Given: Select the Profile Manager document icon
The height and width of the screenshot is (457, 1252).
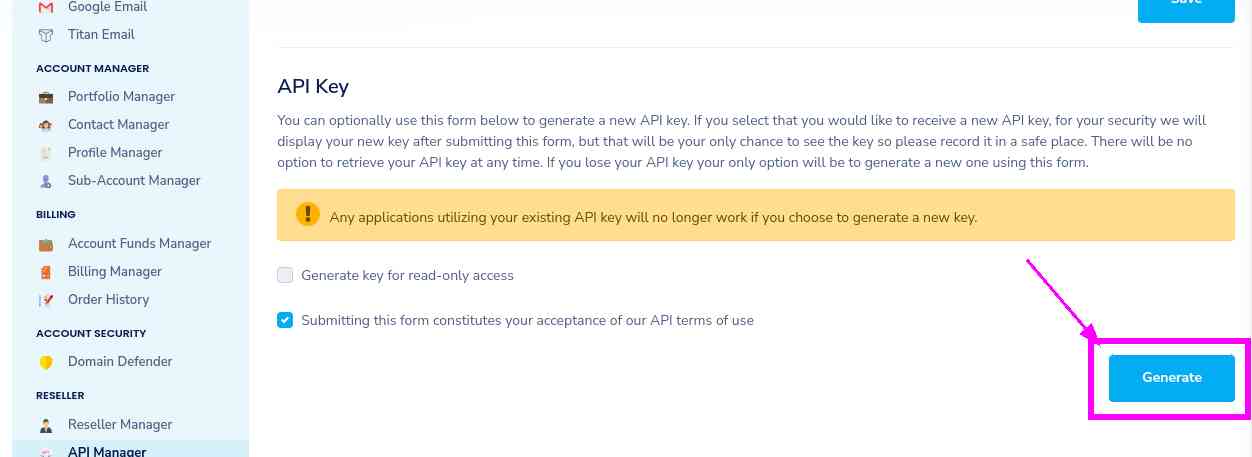Looking at the screenshot, I should click(x=46, y=153).
